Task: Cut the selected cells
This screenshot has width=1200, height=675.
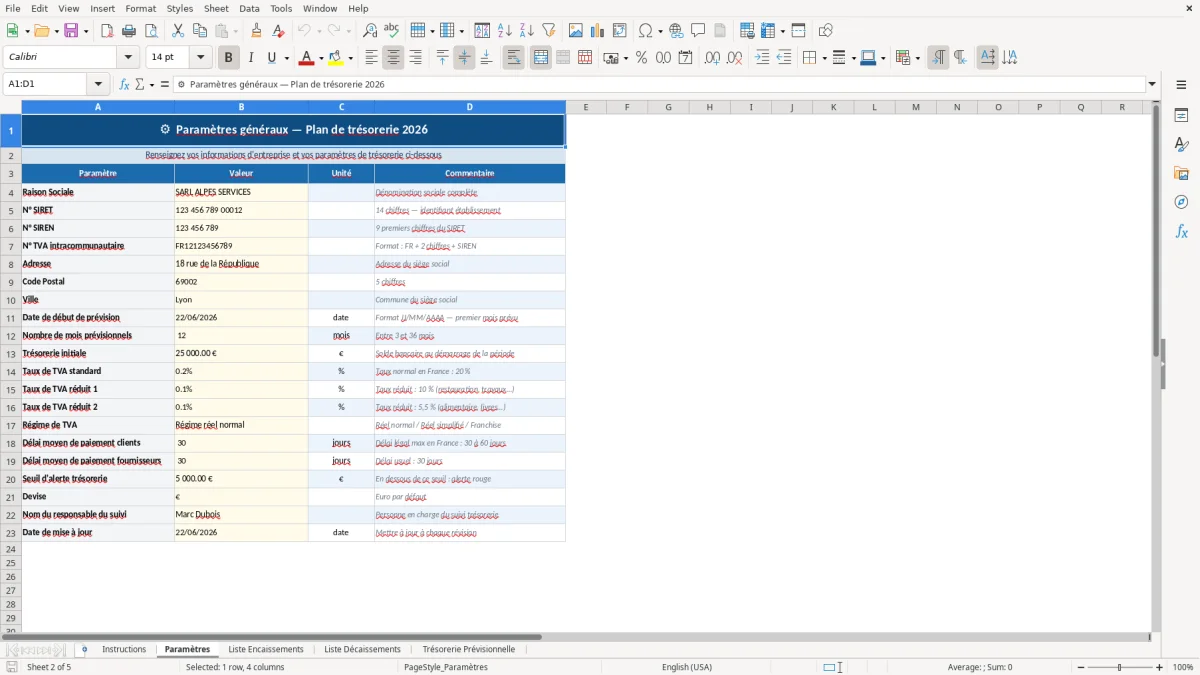Action: 178,31
